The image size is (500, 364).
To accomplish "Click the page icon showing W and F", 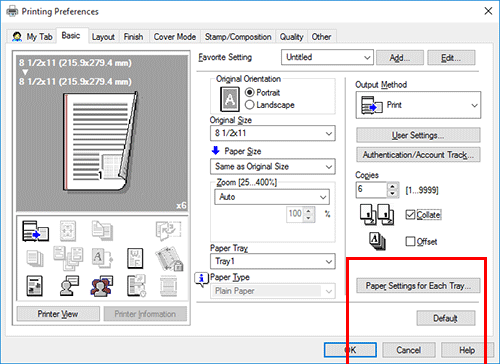I will click(135, 258).
